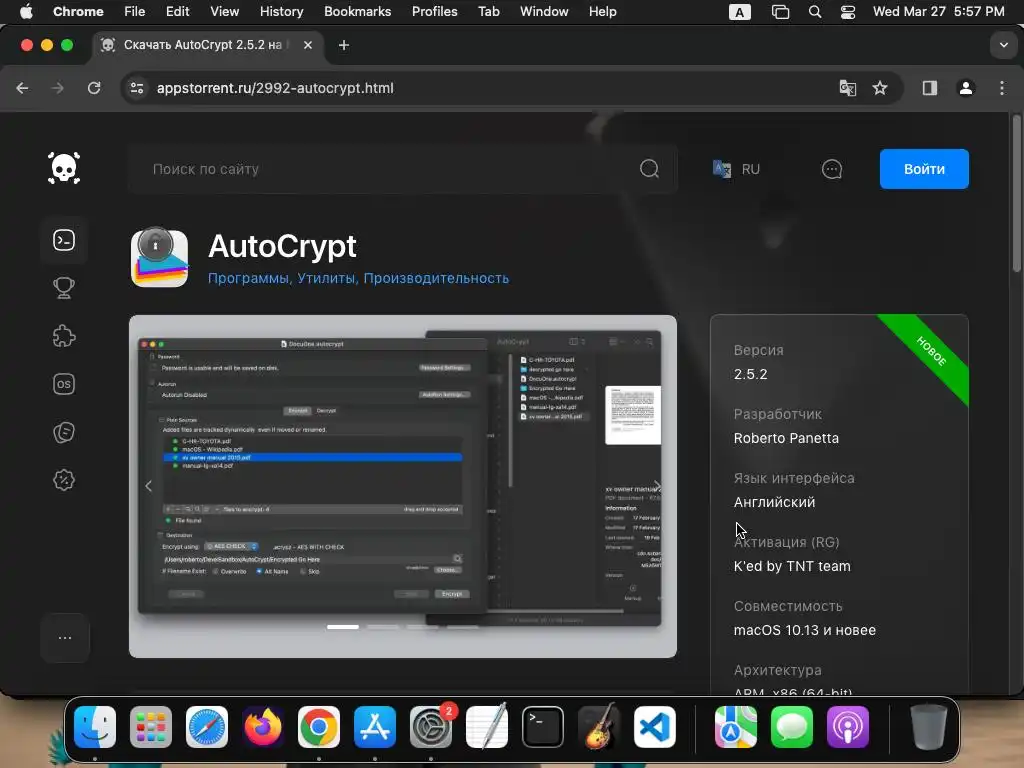Launch Firefox from the Dock
Screen dimensions: 1024x768
263,727
